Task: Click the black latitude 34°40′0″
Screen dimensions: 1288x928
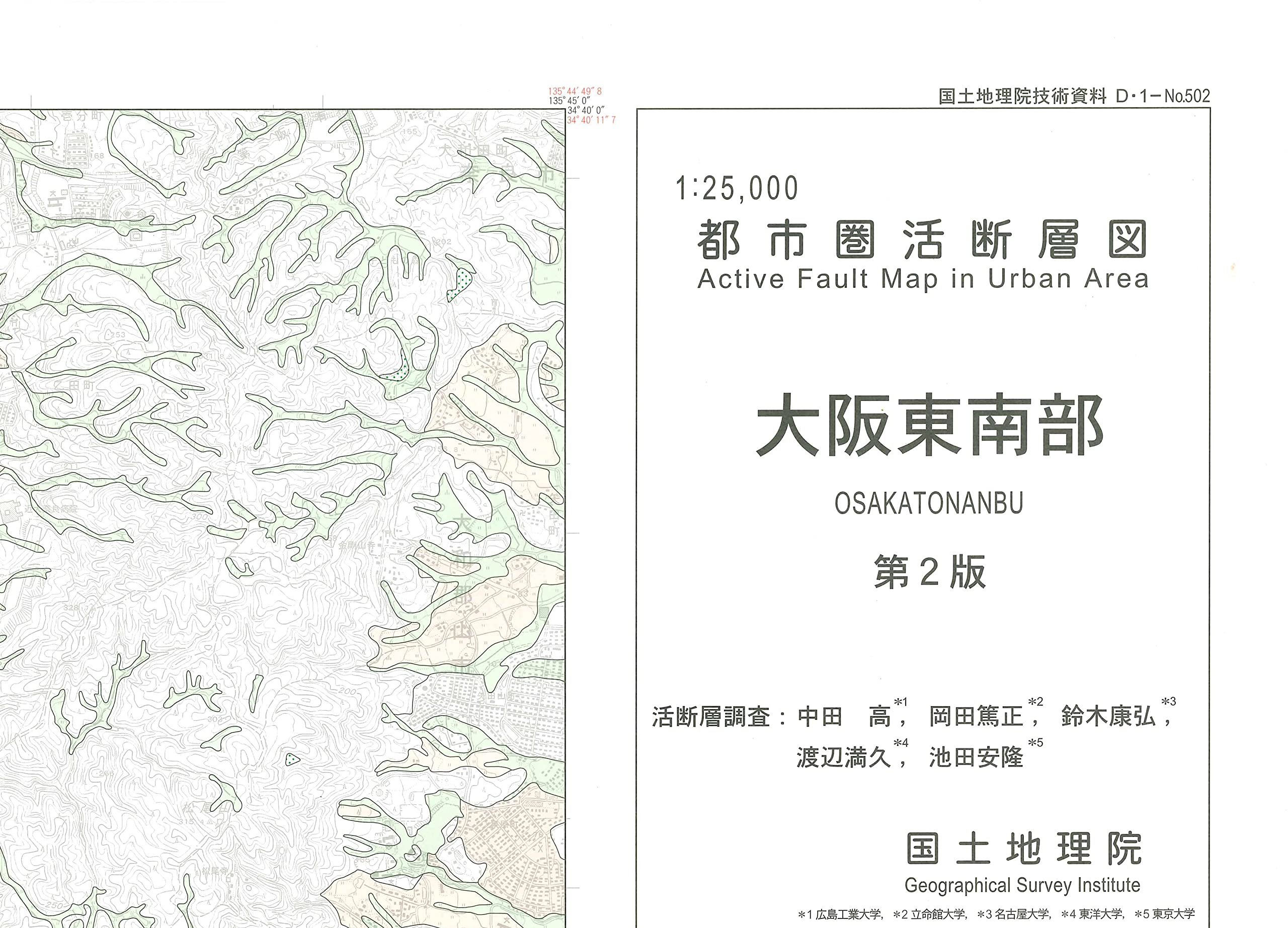Action: [x=586, y=111]
